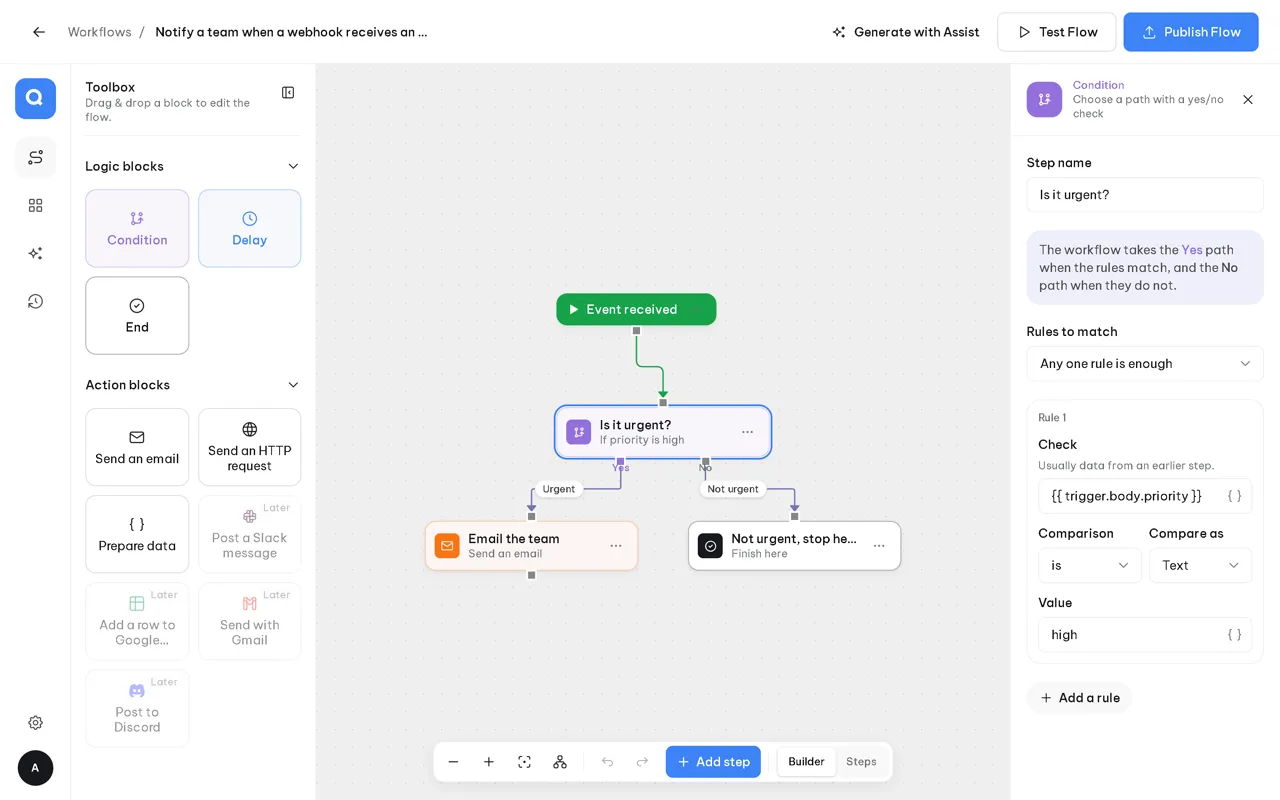Select the Send an HTTP request block
The width and height of the screenshot is (1280, 800).
point(250,447)
